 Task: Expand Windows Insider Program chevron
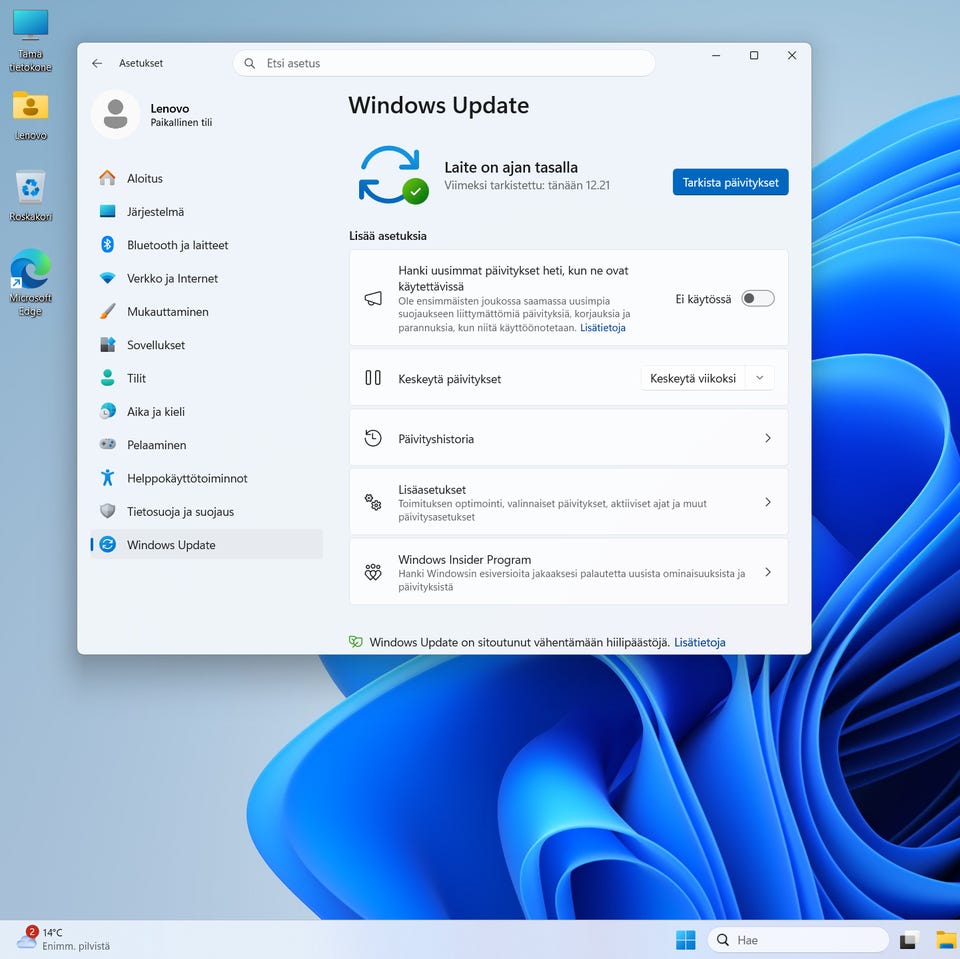click(x=768, y=572)
